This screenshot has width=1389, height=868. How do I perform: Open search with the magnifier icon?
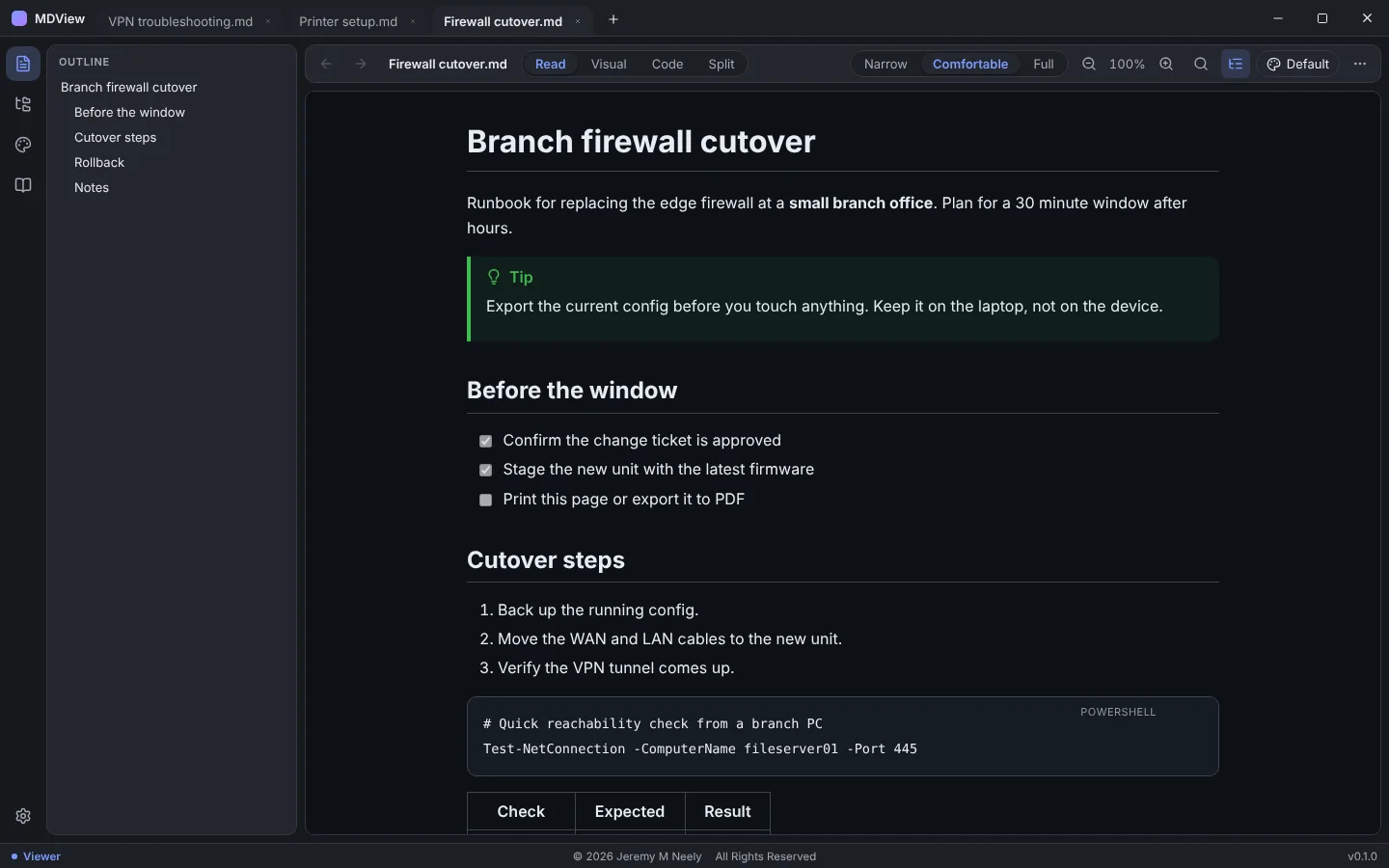[1201, 64]
